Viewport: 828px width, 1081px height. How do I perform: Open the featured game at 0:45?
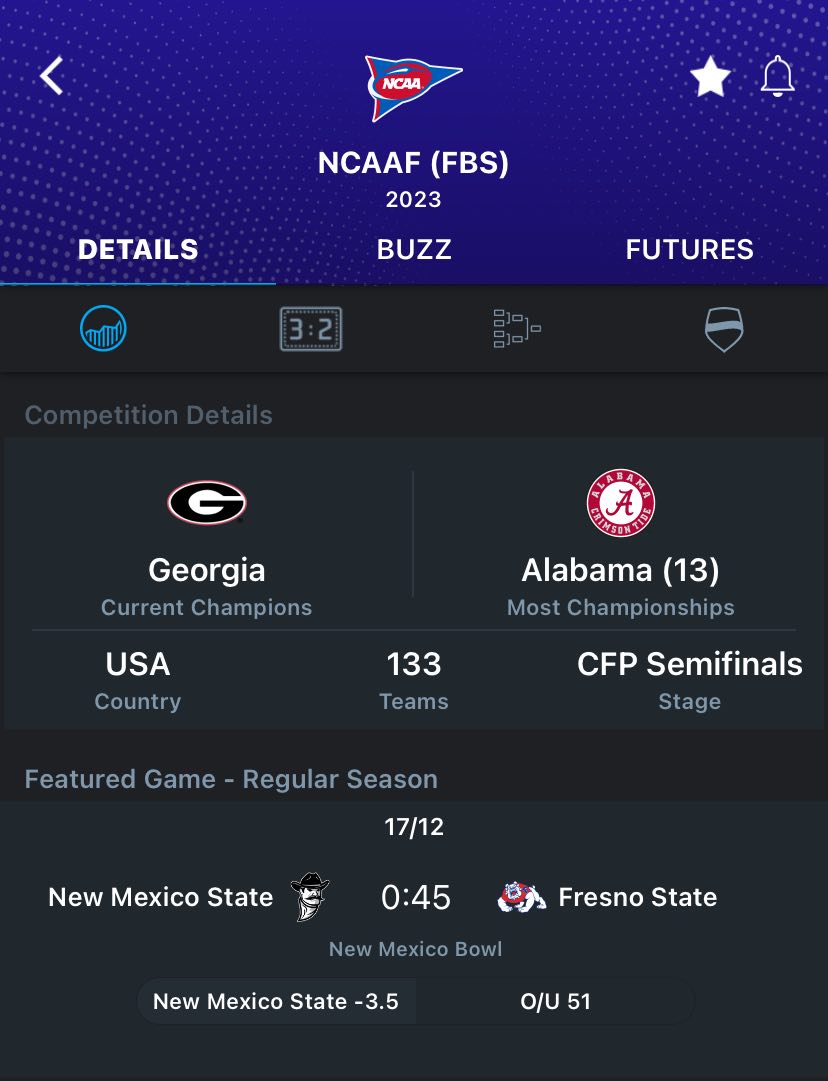coord(415,897)
